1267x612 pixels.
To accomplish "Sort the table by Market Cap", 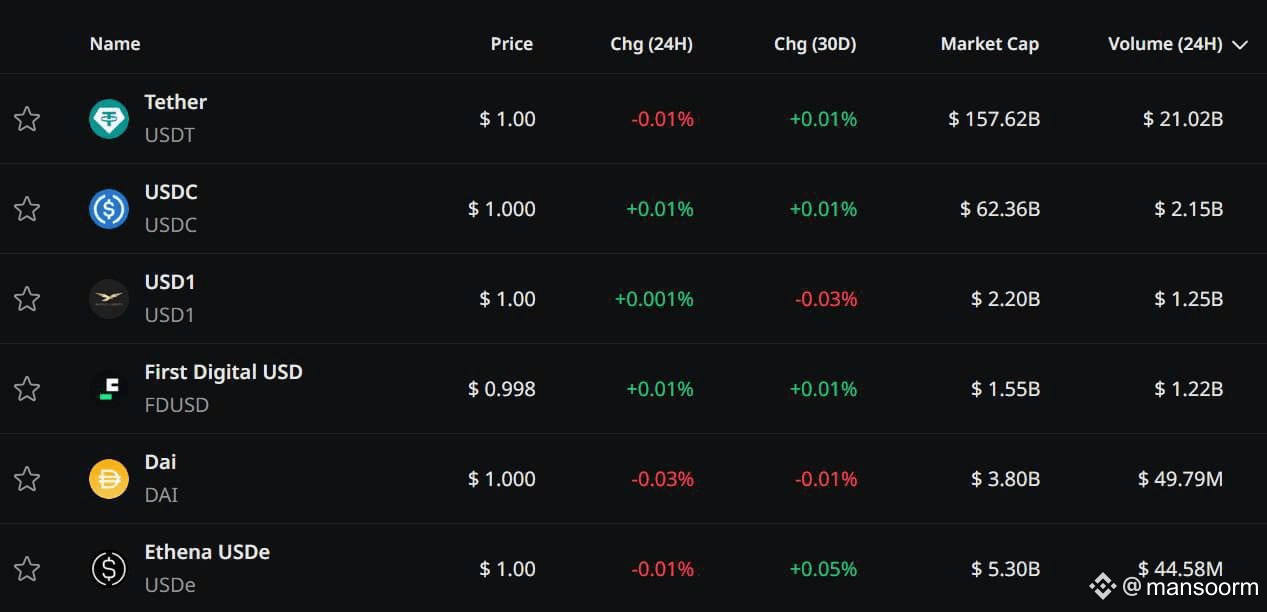I will pos(989,44).
